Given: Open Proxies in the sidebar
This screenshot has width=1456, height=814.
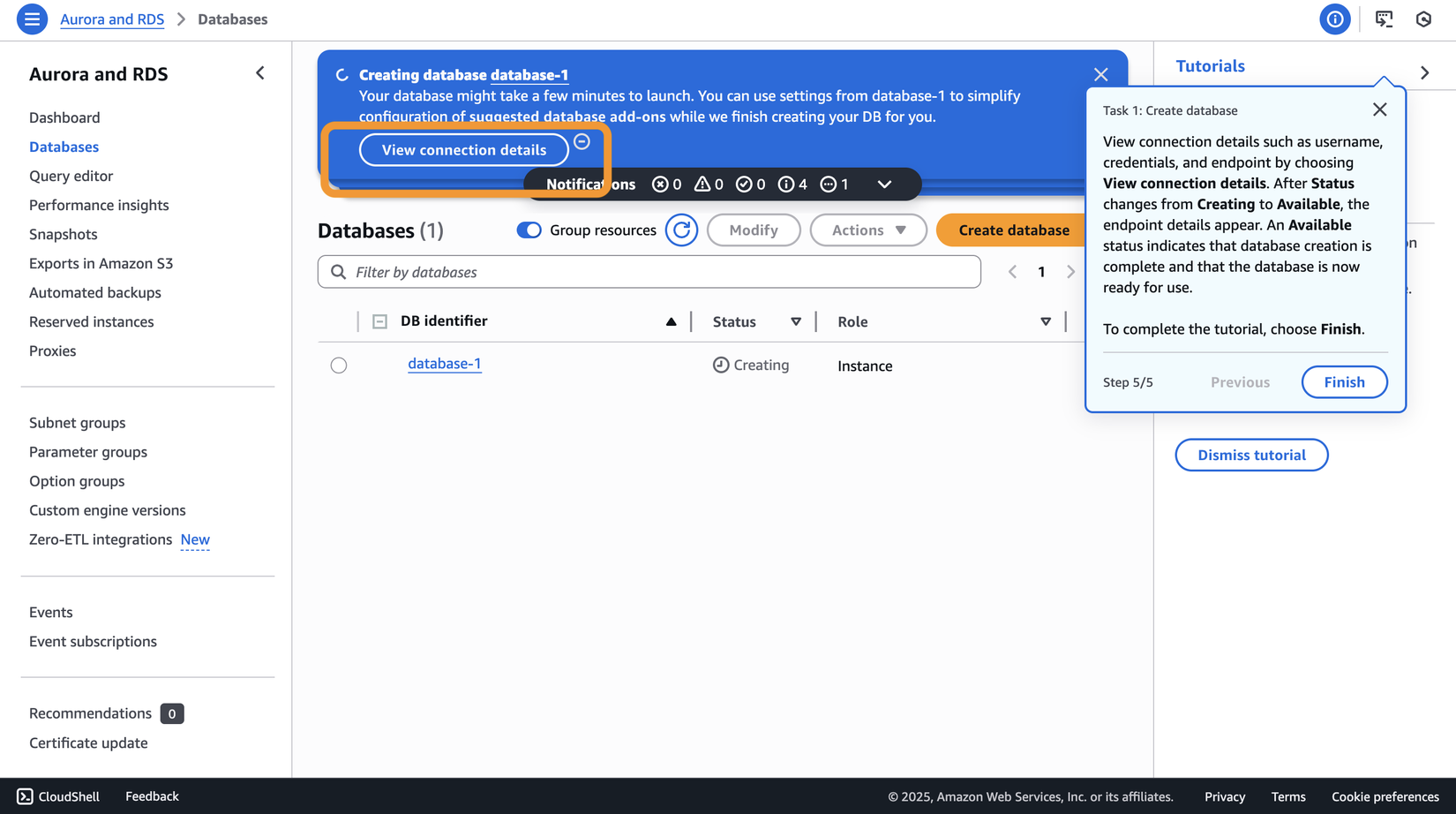Looking at the screenshot, I should [53, 350].
